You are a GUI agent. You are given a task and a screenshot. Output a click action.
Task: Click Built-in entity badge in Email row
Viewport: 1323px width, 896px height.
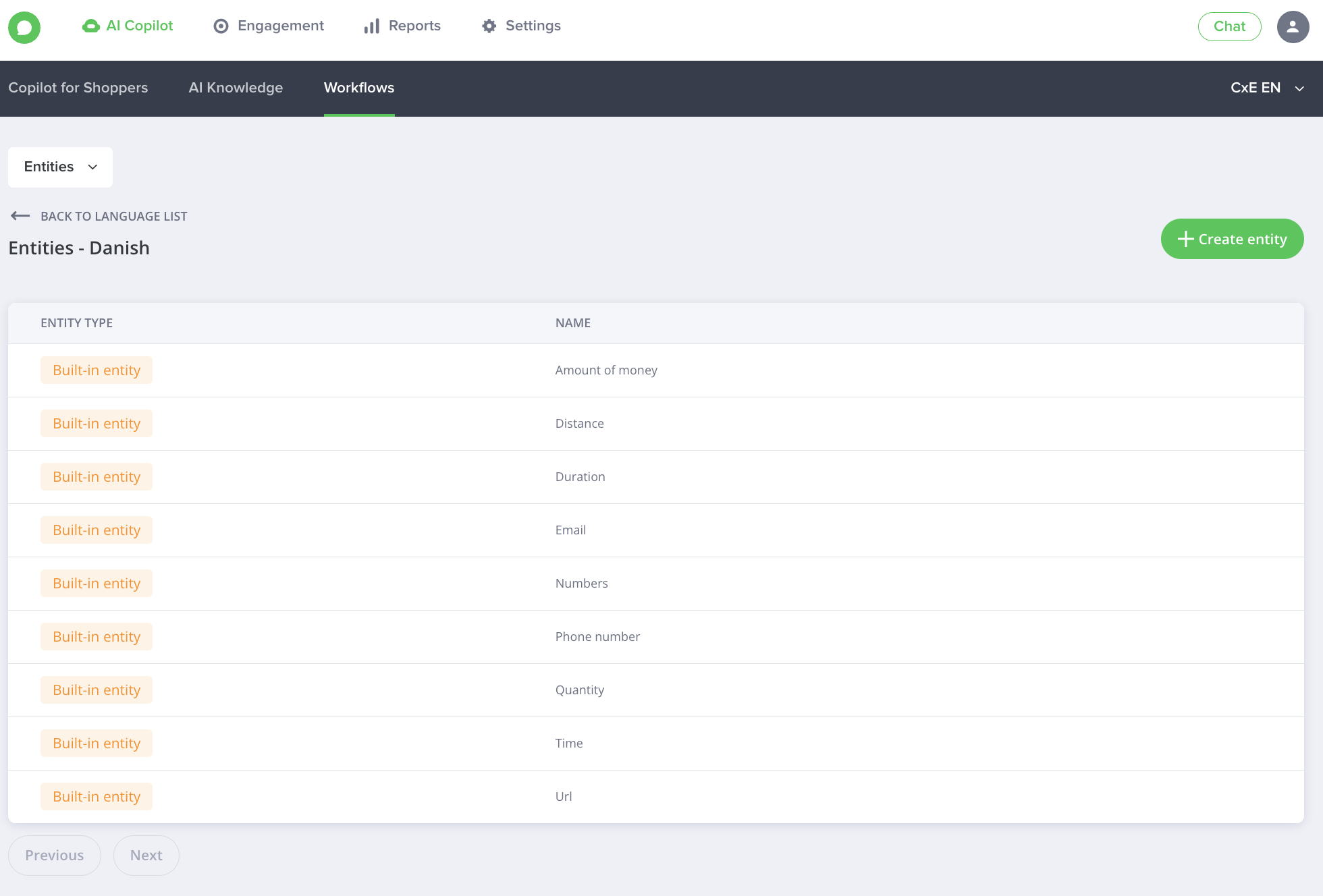click(97, 530)
